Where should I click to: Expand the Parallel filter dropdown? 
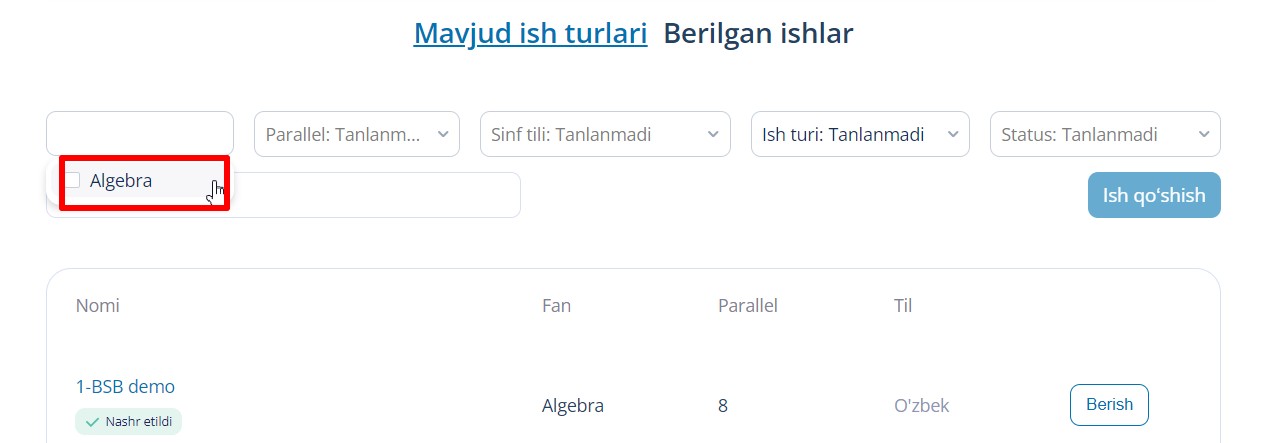pyautogui.click(x=356, y=134)
